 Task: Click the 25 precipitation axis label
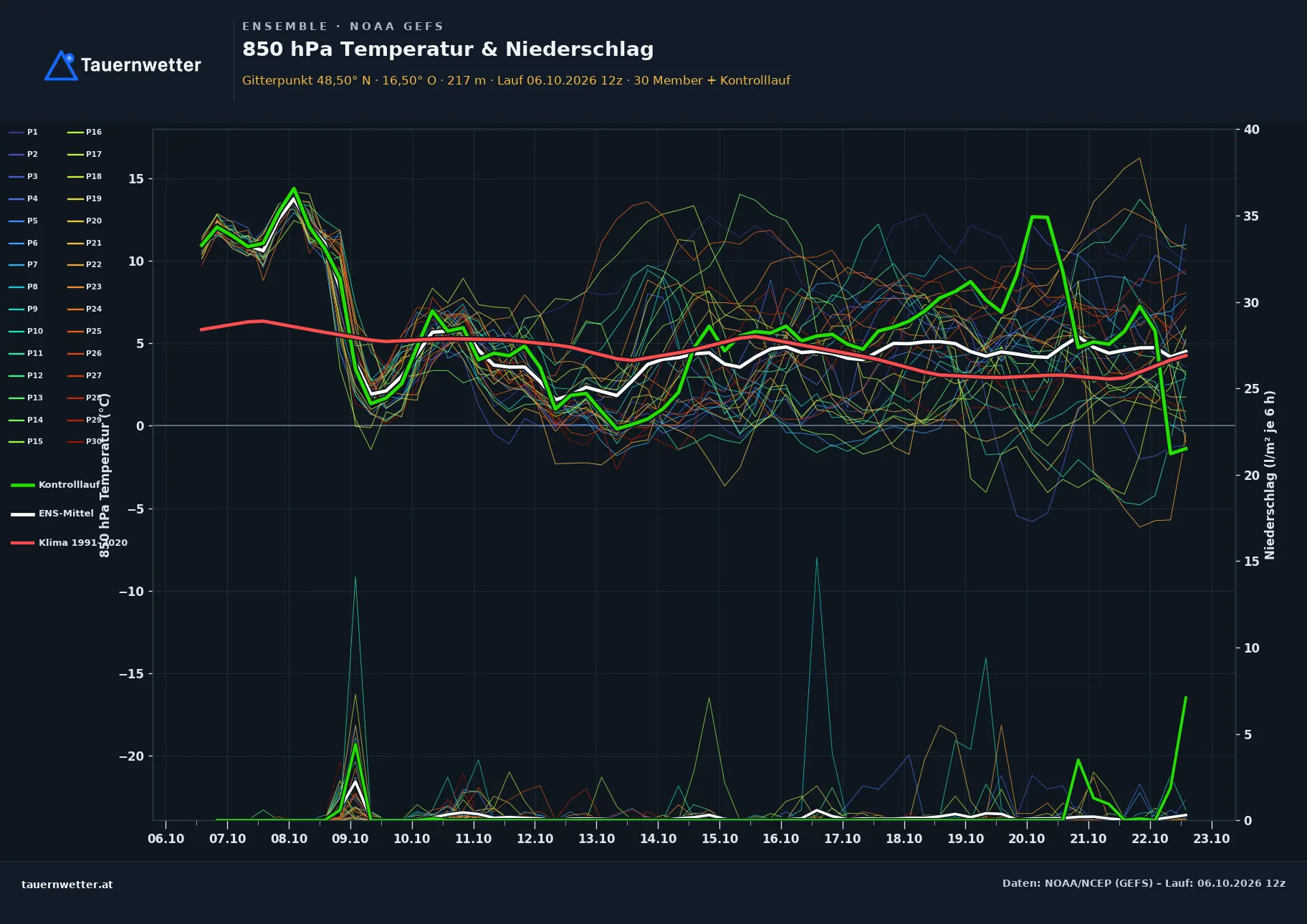coord(1252,389)
